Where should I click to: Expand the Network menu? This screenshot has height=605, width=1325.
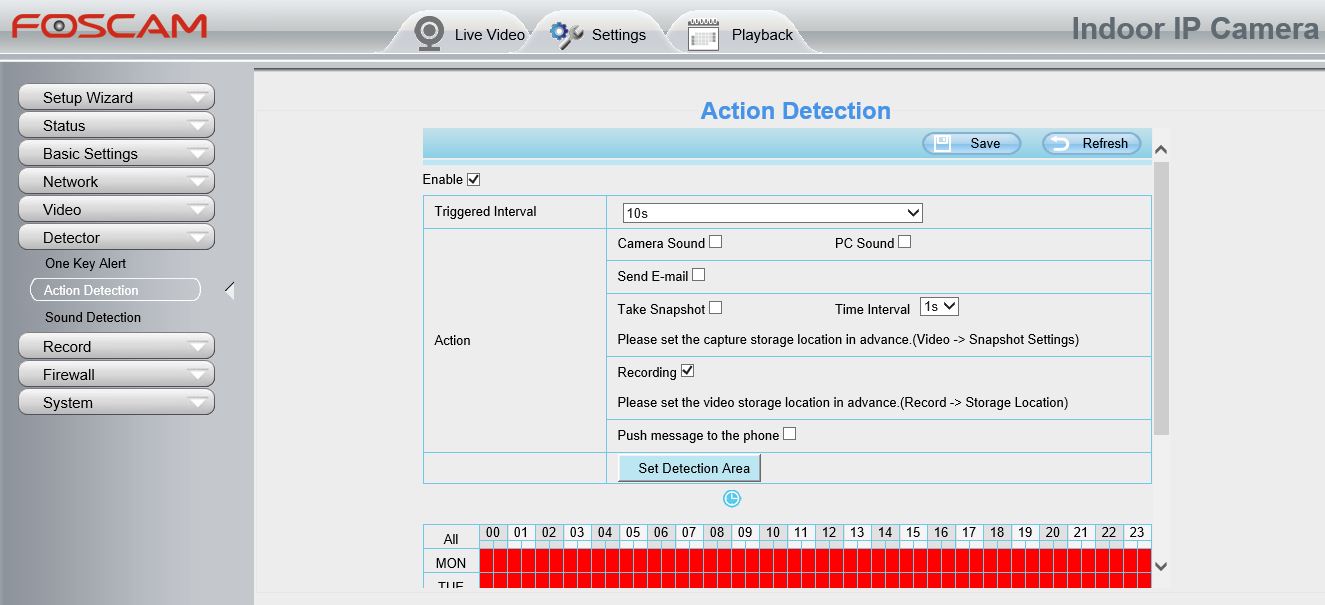(116, 181)
